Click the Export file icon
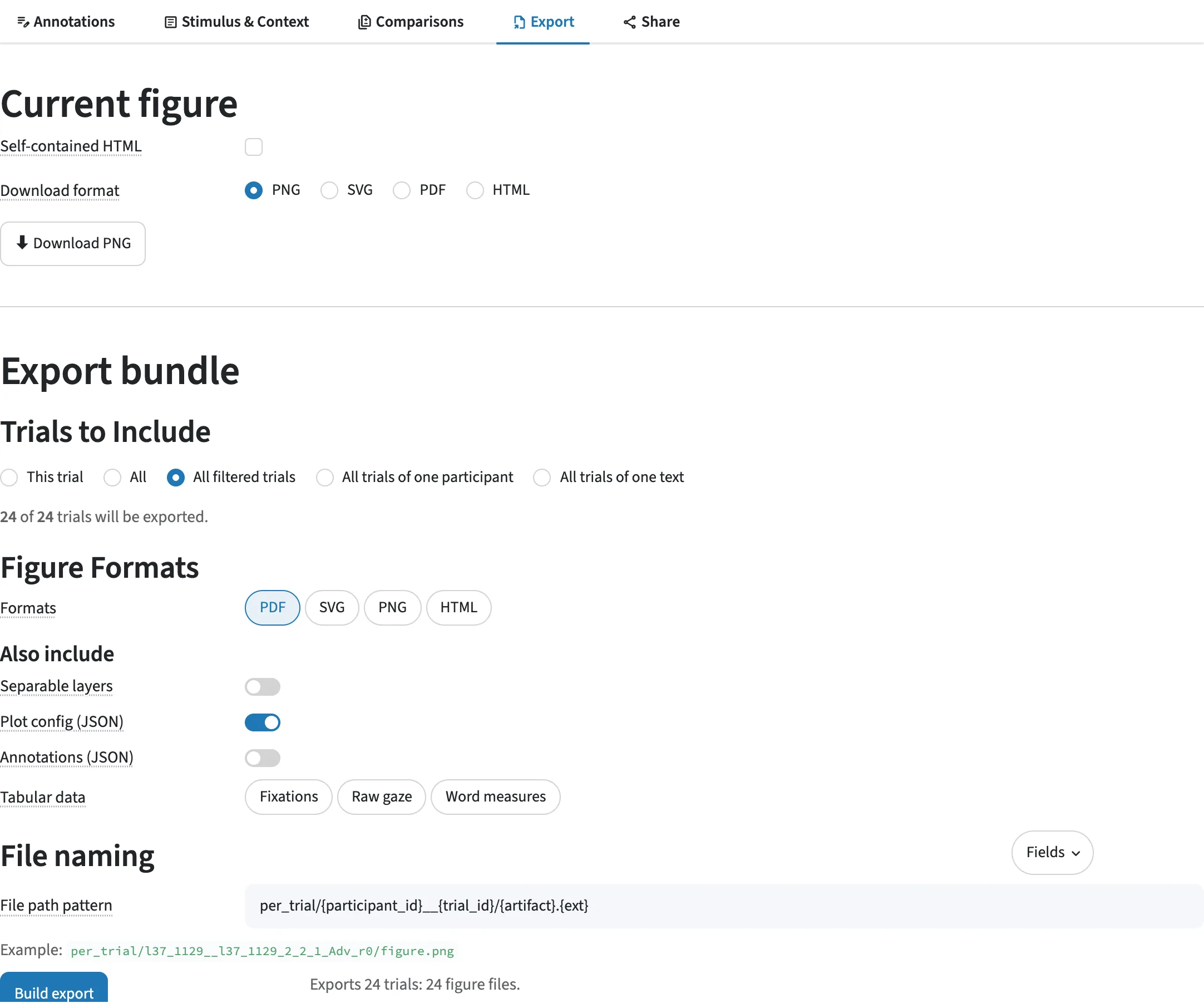This screenshot has width=1204, height=1003. pos(519,22)
